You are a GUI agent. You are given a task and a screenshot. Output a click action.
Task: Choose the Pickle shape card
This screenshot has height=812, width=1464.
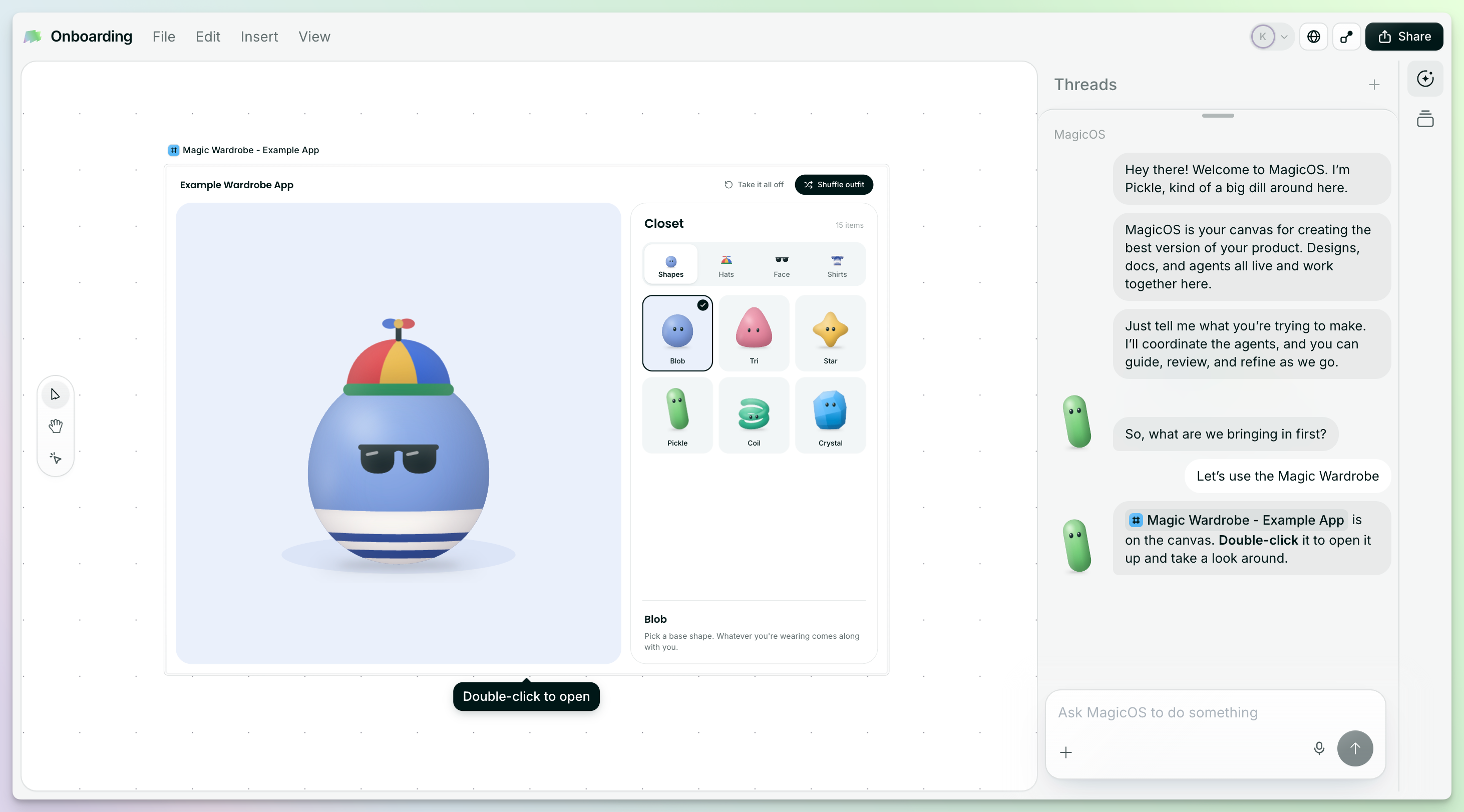(x=677, y=416)
